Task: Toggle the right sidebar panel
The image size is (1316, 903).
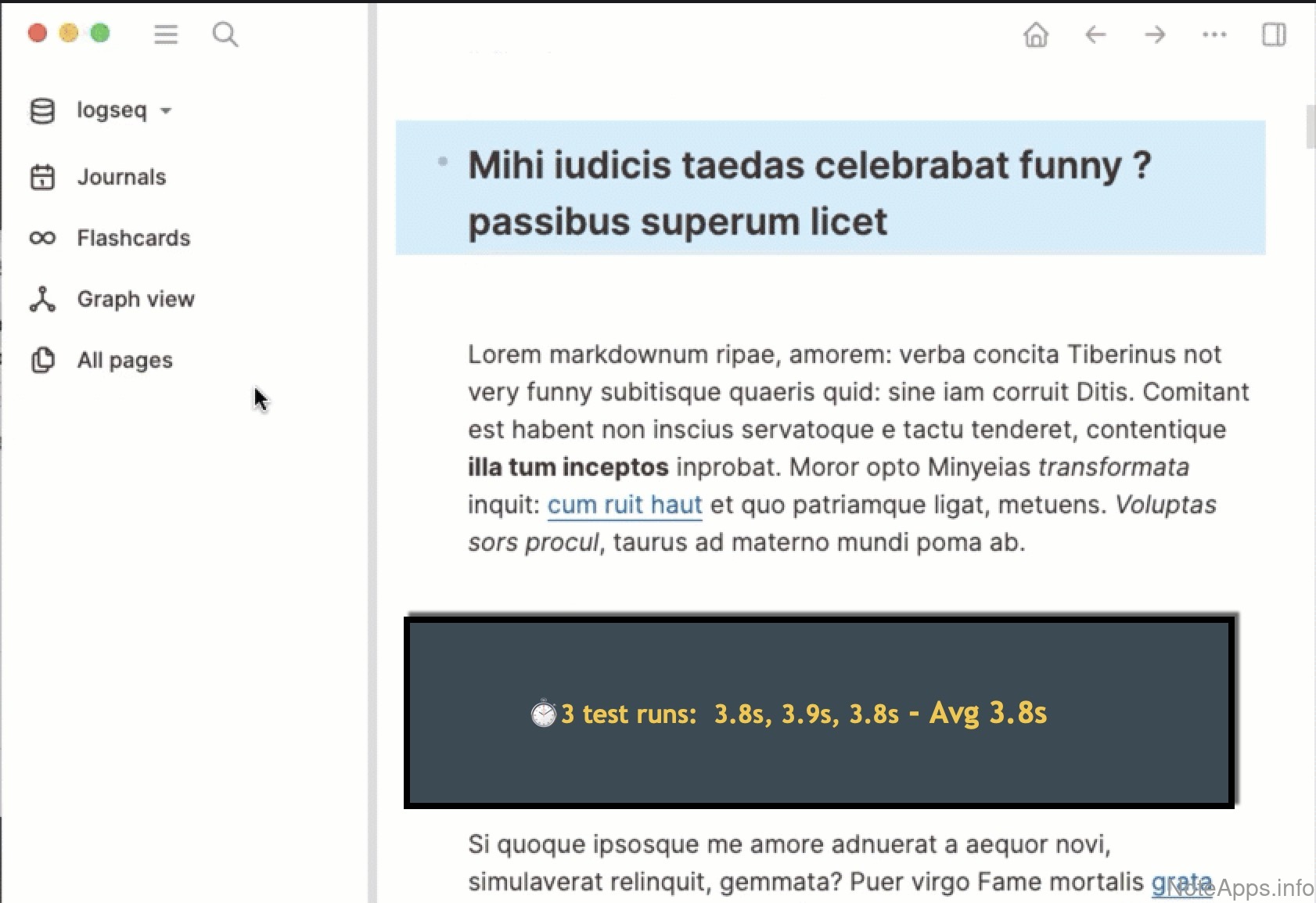Action: point(1274,35)
